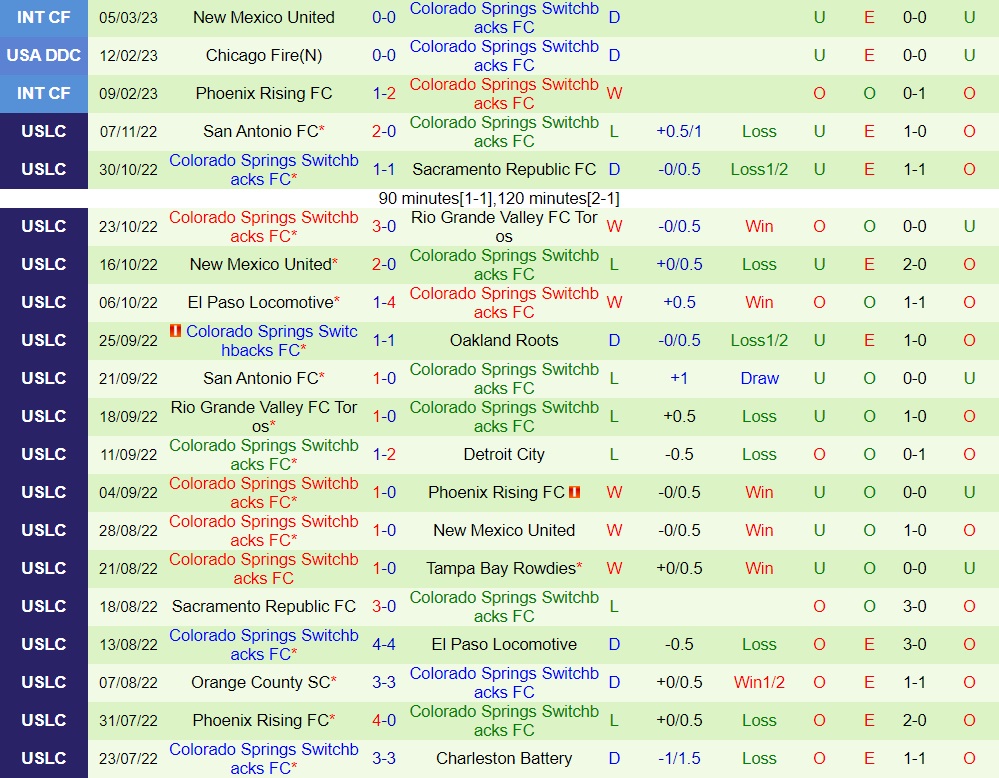Select the date 12/02/23
999x778 pixels.
(x=128, y=55)
